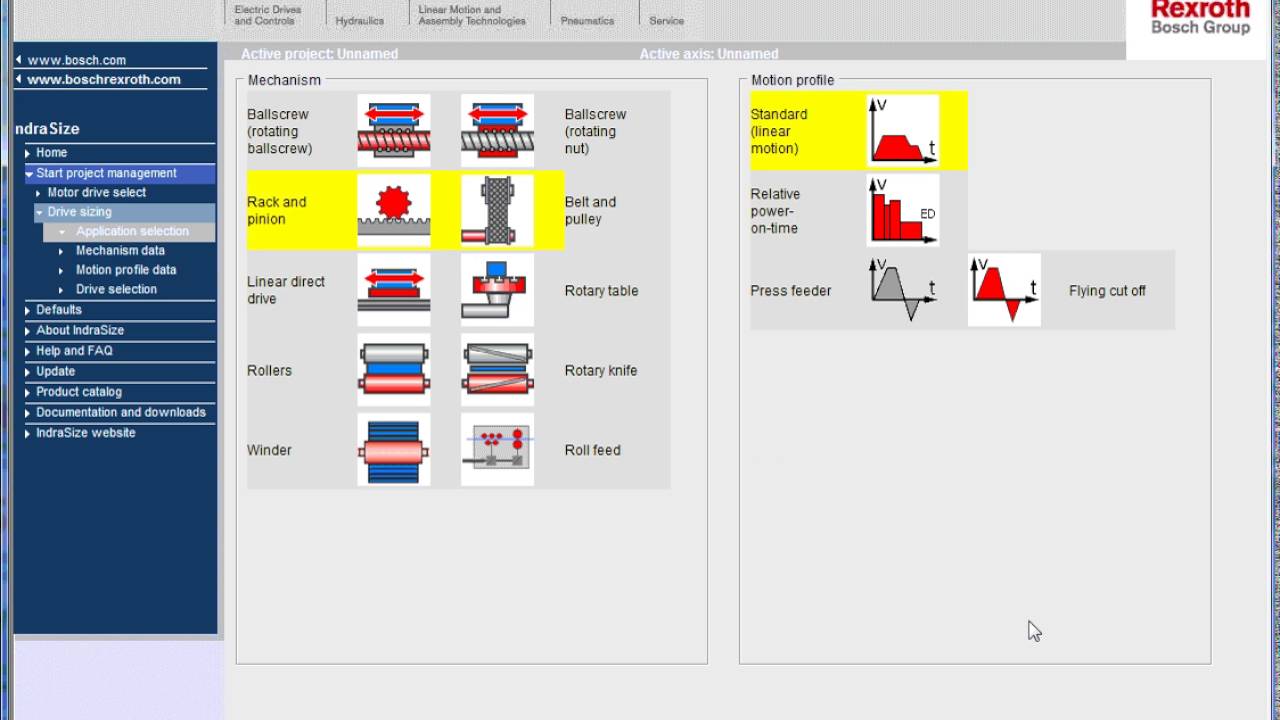Click 'Active axis: Unnamed' header text
The width and height of the screenshot is (1280, 720).
(x=709, y=54)
